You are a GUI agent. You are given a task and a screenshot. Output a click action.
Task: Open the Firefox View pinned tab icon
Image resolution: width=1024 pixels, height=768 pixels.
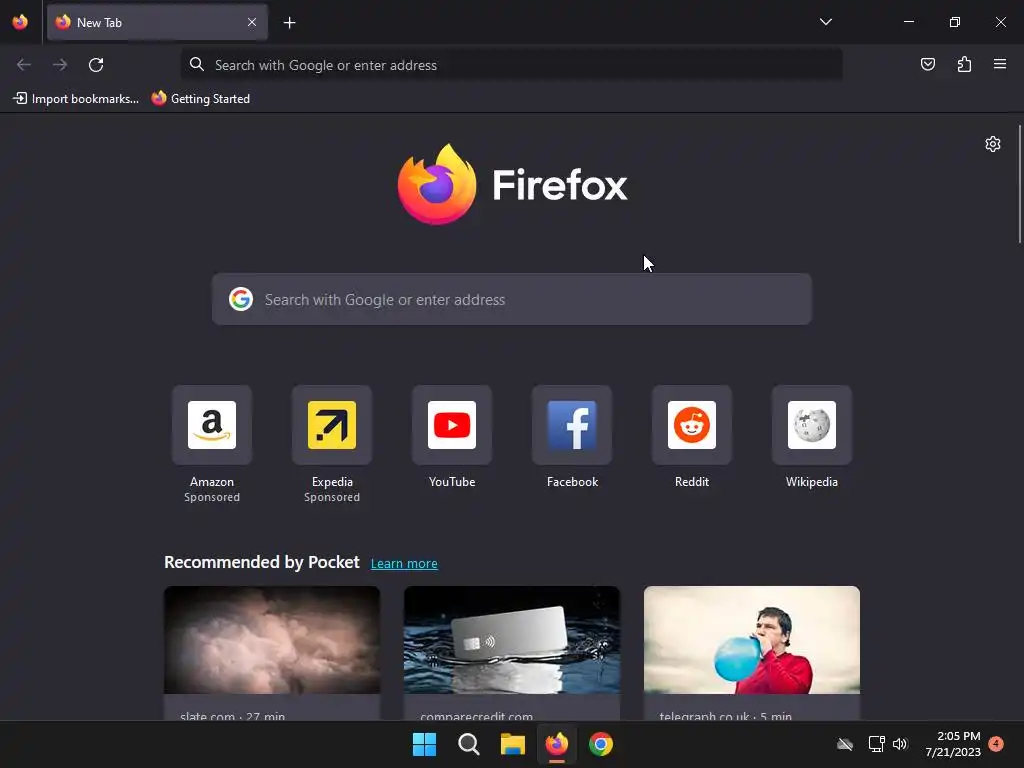click(20, 22)
